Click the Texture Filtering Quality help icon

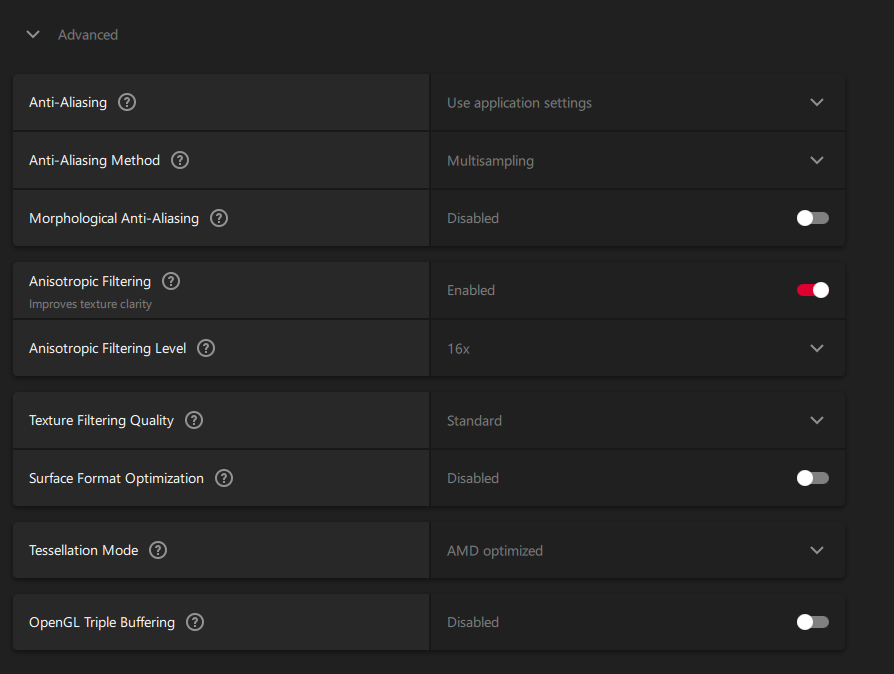194,420
